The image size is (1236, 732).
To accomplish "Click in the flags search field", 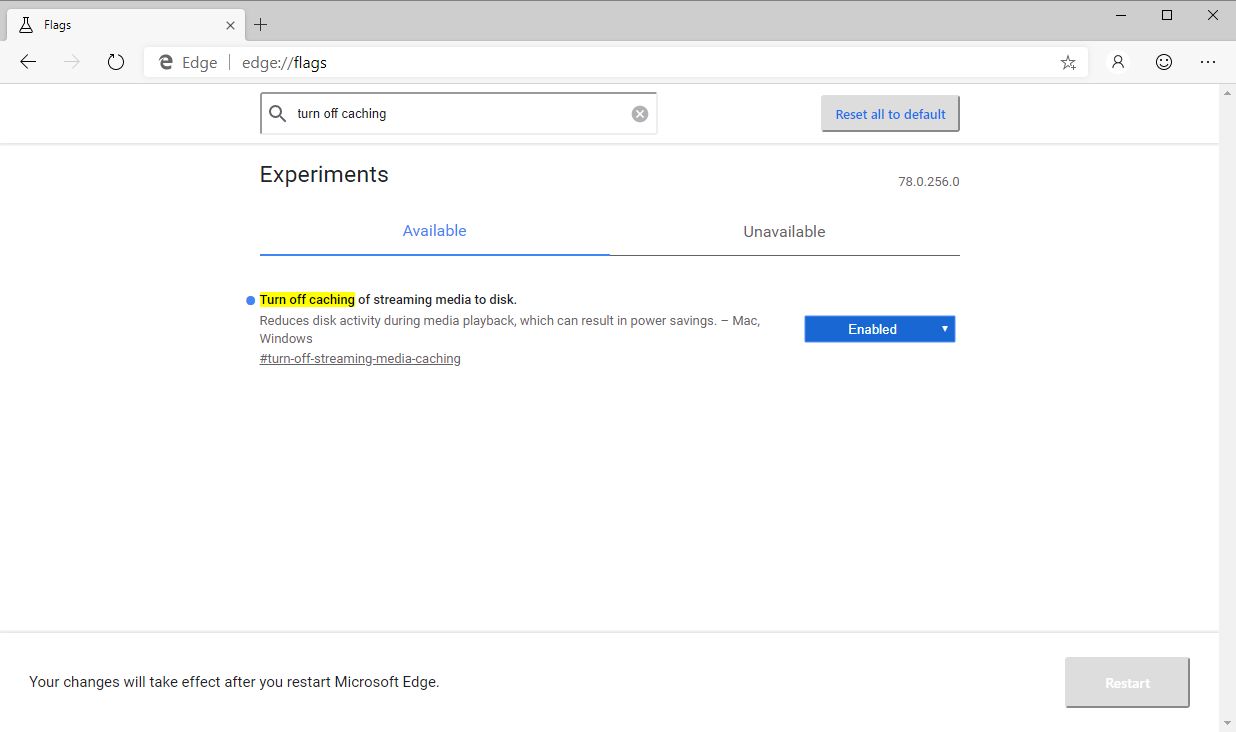I will pos(458,114).
